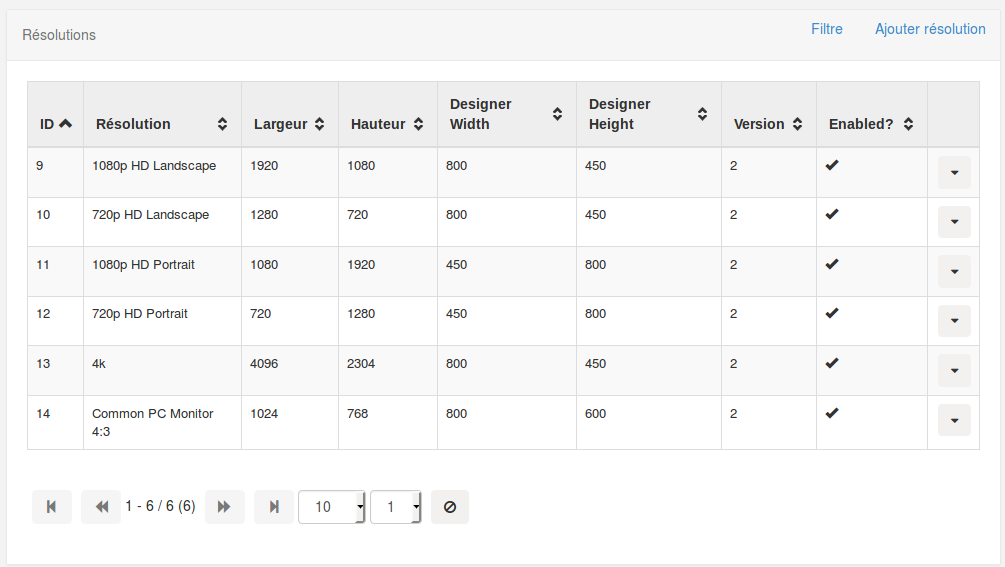Sort by Designer Width column
The height and width of the screenshot is (567, 1005).
click(557, 114)
